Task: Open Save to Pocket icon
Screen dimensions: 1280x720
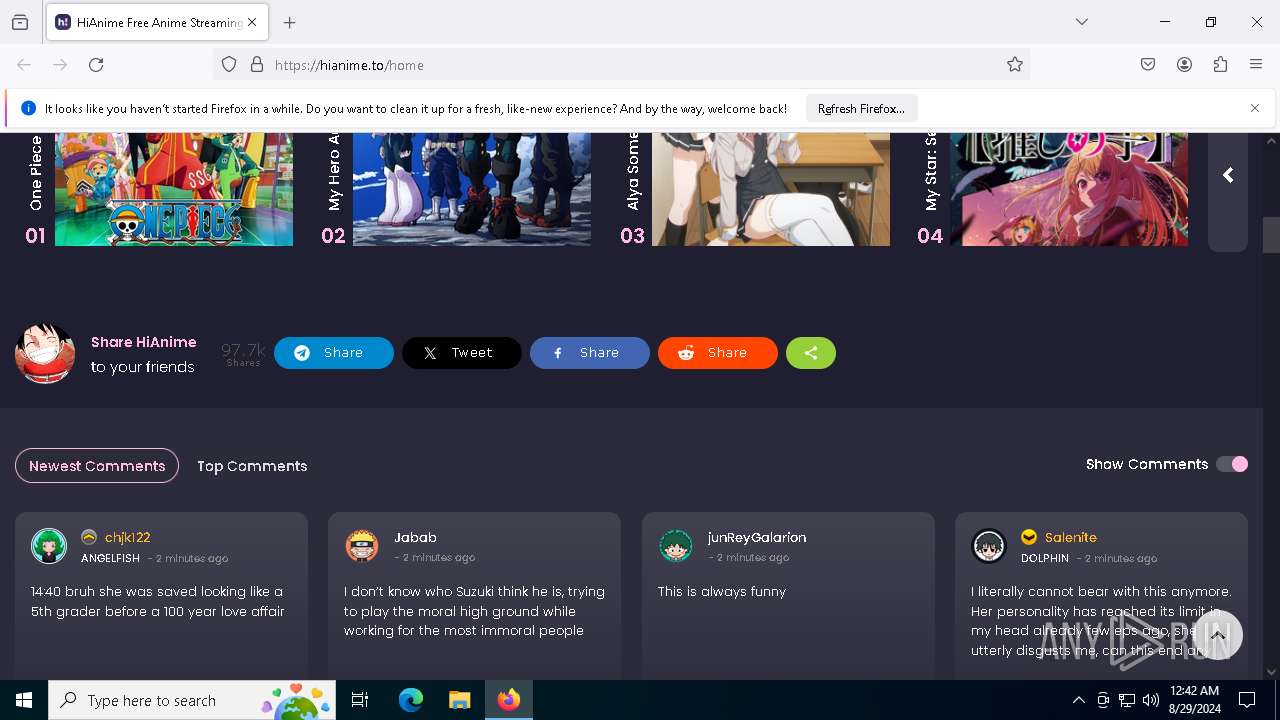Action: 1148,65
